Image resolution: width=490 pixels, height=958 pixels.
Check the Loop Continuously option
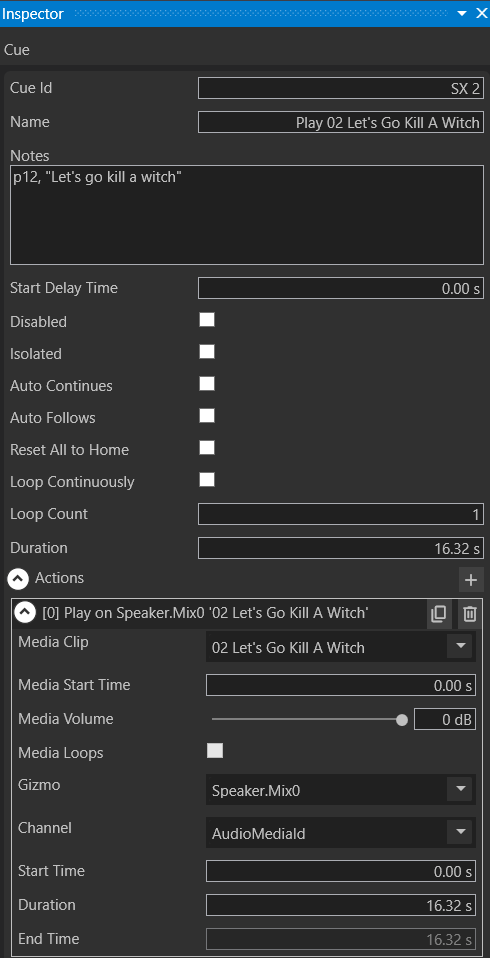click(x=207, y=480)
